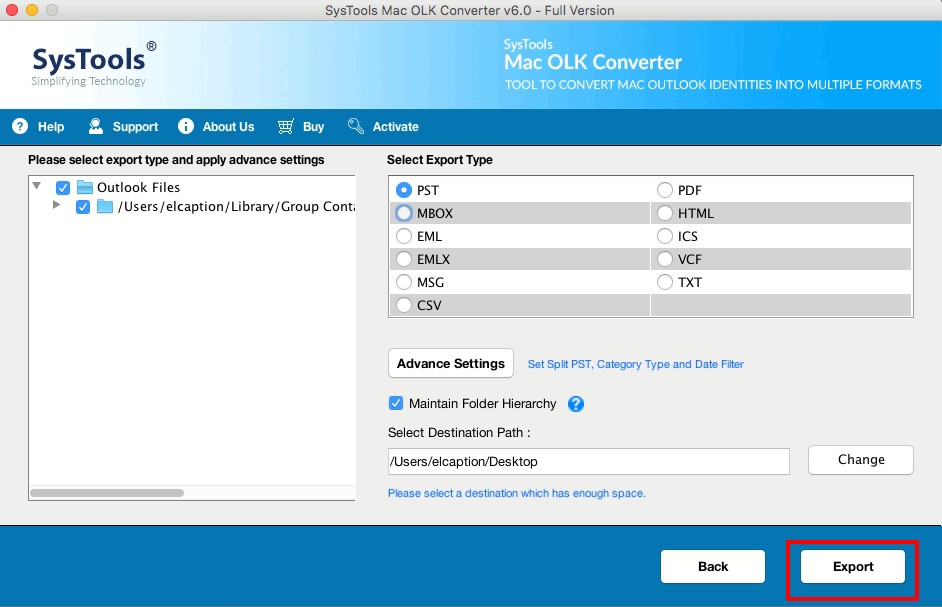This screenshot has height=607, width=942.
Task: Open the Help menu item
Action: click(x=51, y=127)
